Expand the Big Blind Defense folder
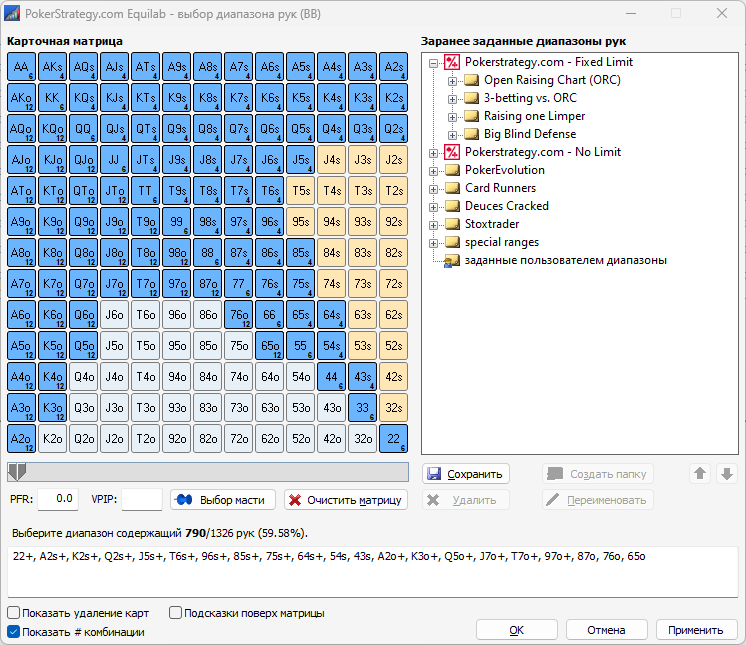Screen dimensions: 746x645 pos(452,135)
